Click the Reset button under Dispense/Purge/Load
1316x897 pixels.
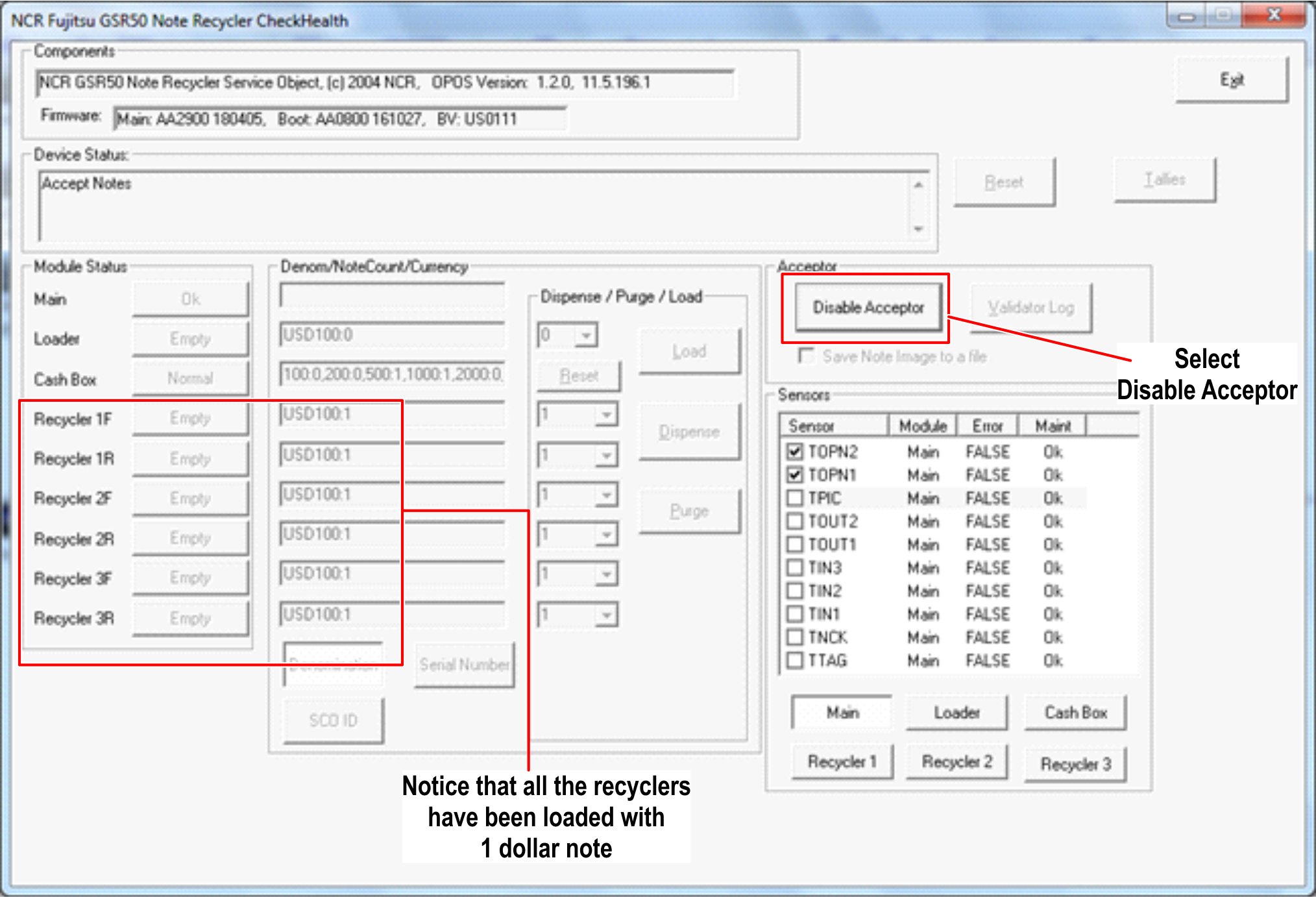pyautogui.click(x=579, y=376)
